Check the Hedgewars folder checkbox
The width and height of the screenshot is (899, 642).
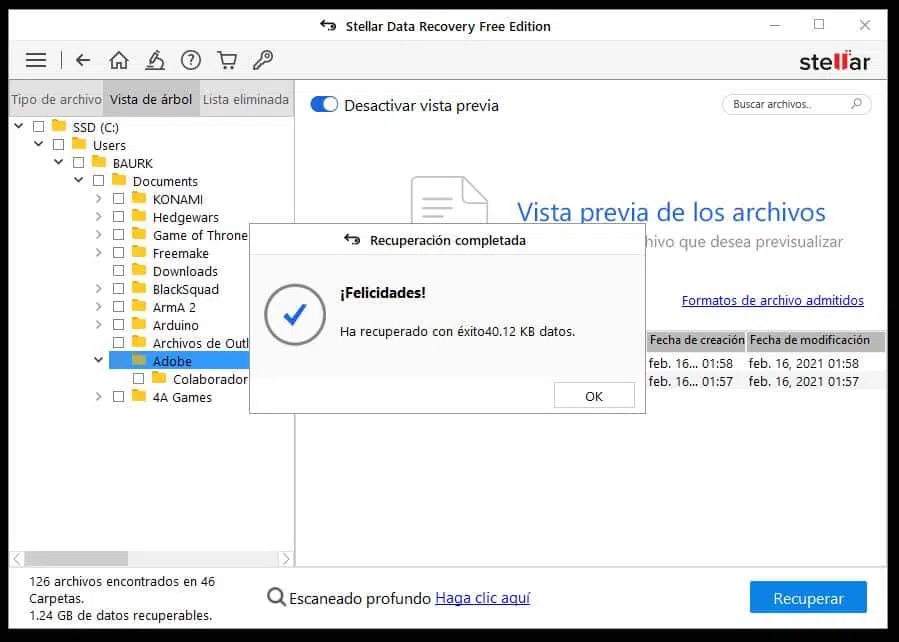(119, 217)
